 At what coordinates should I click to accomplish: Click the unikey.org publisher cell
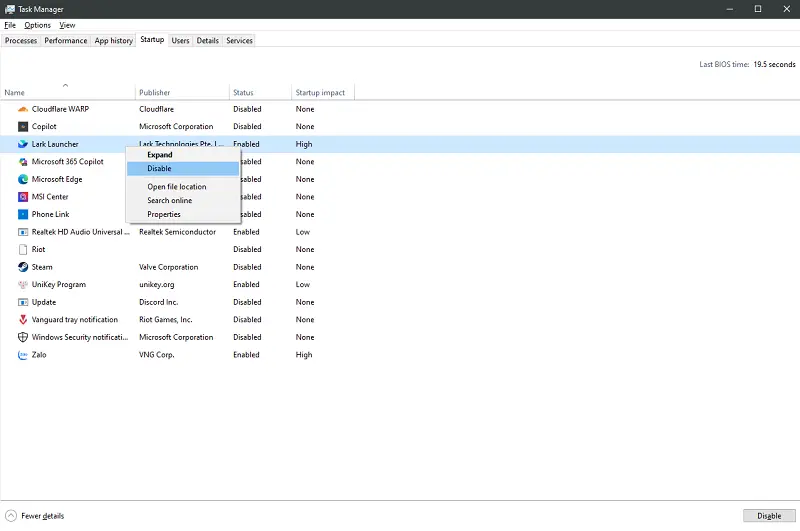coord(157,285)
